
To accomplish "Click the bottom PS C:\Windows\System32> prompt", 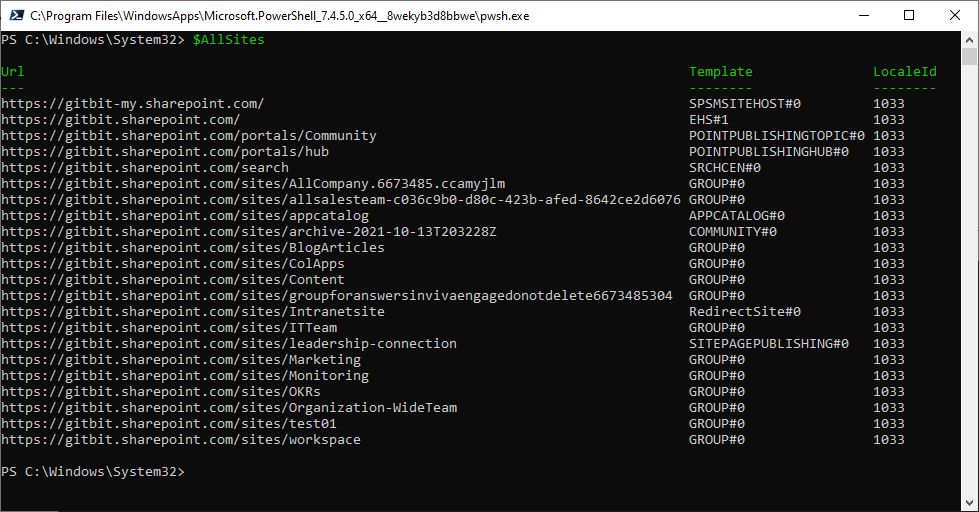I will [93, 471].
